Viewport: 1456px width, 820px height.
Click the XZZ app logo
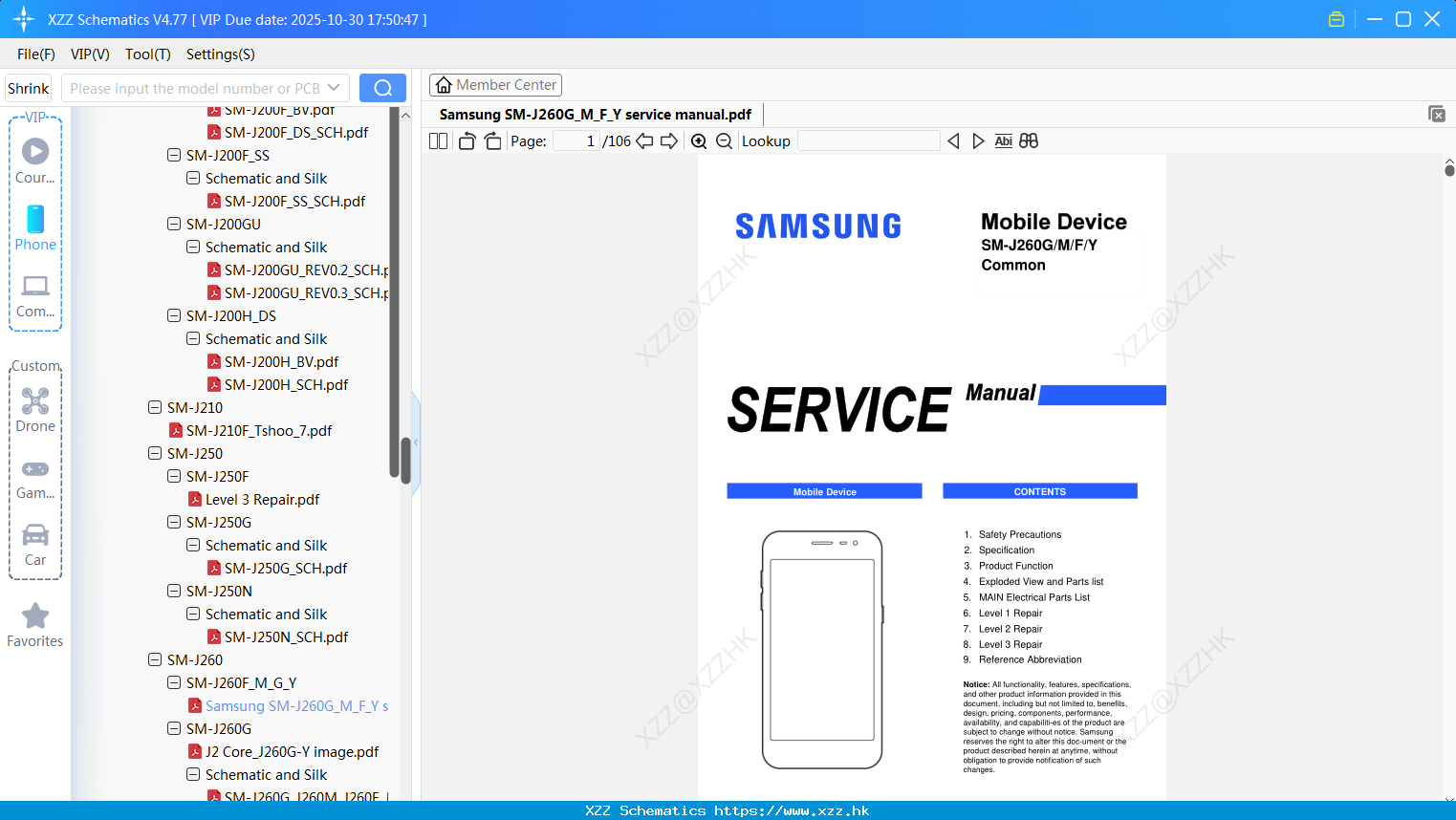pos(24,19)
